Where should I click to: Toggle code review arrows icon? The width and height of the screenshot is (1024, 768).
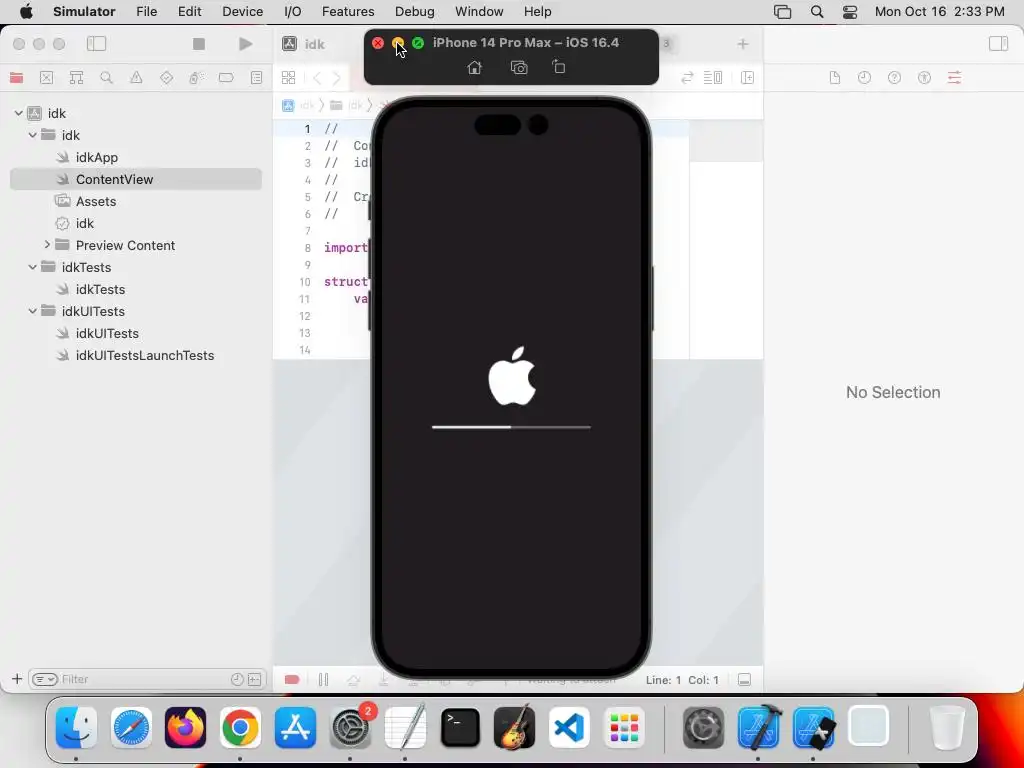[x=687, y=78]
